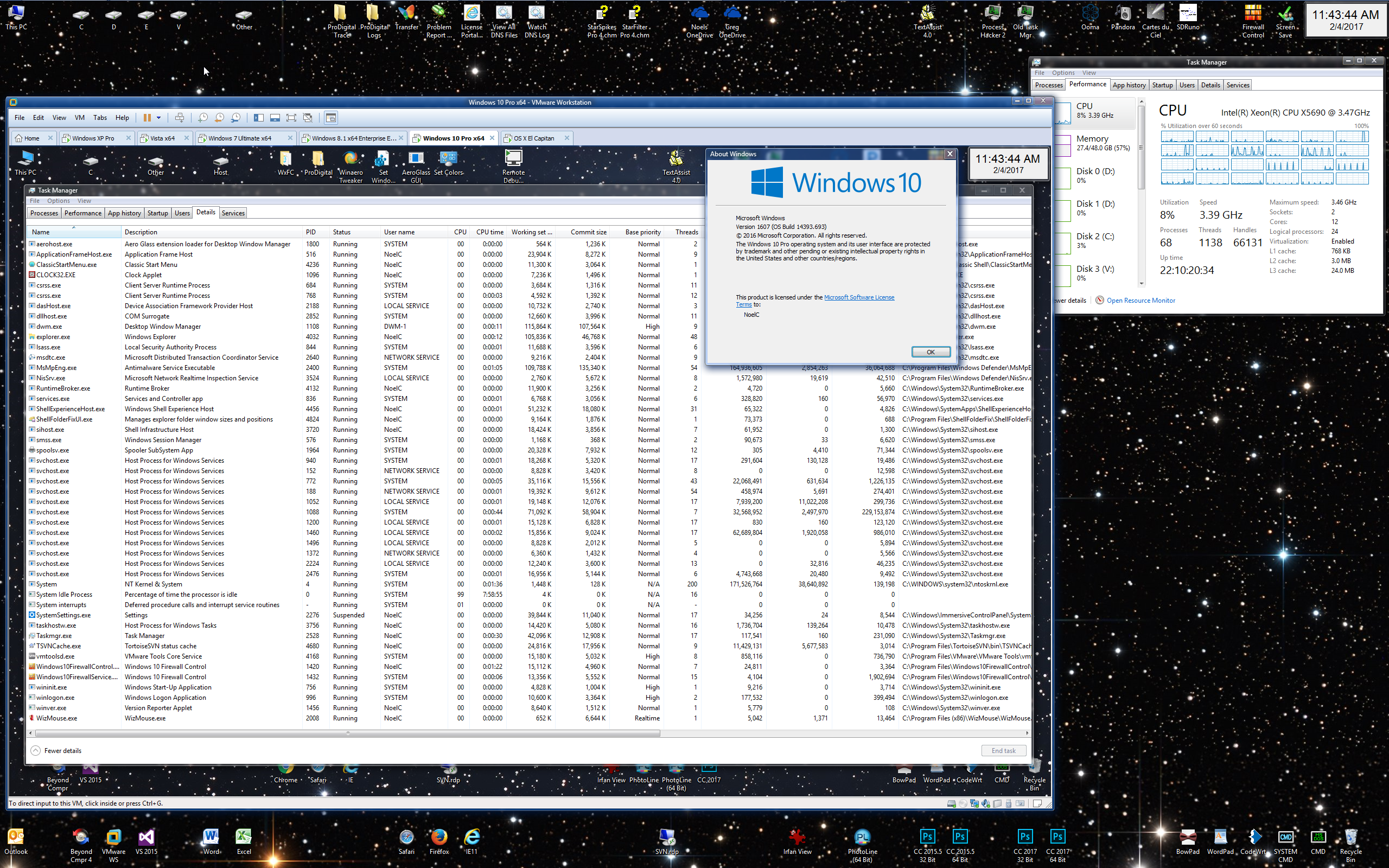Image resolution: width=1389 pixels, height=868 pixels.
Task: Click the Unity mode toolbar icon
Action: click(308, 118)
